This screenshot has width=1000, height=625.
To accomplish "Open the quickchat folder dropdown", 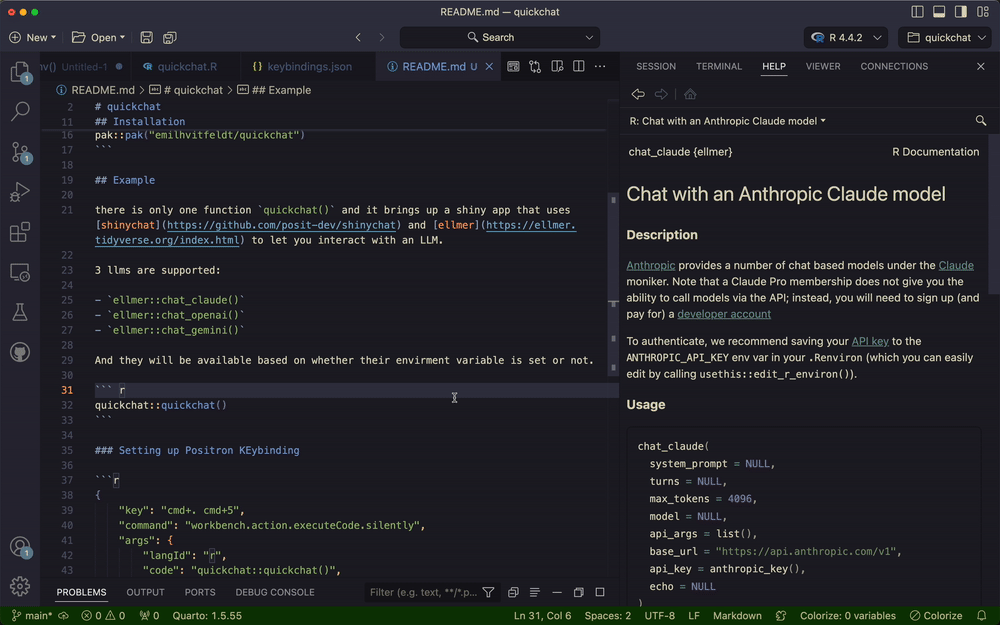I will [946, 38].
